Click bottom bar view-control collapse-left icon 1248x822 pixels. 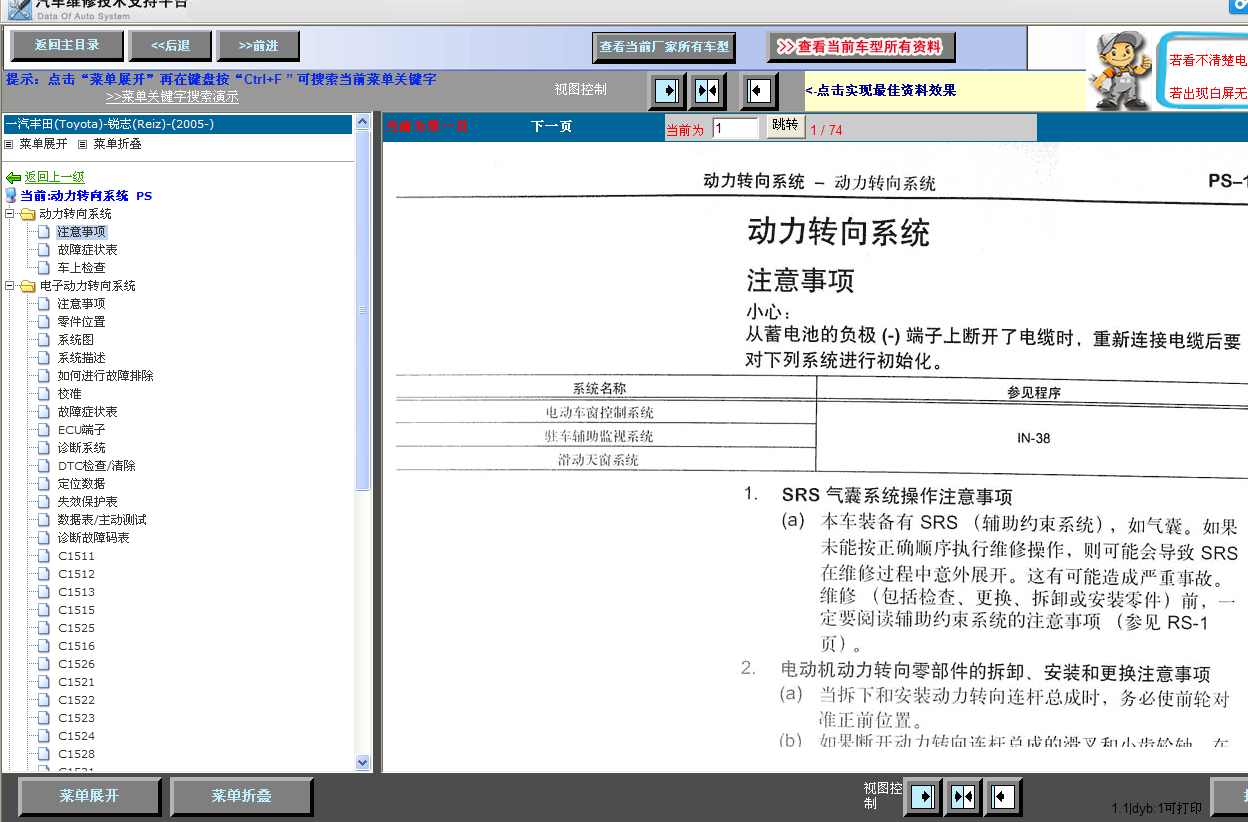click(x=1003, y=797)
